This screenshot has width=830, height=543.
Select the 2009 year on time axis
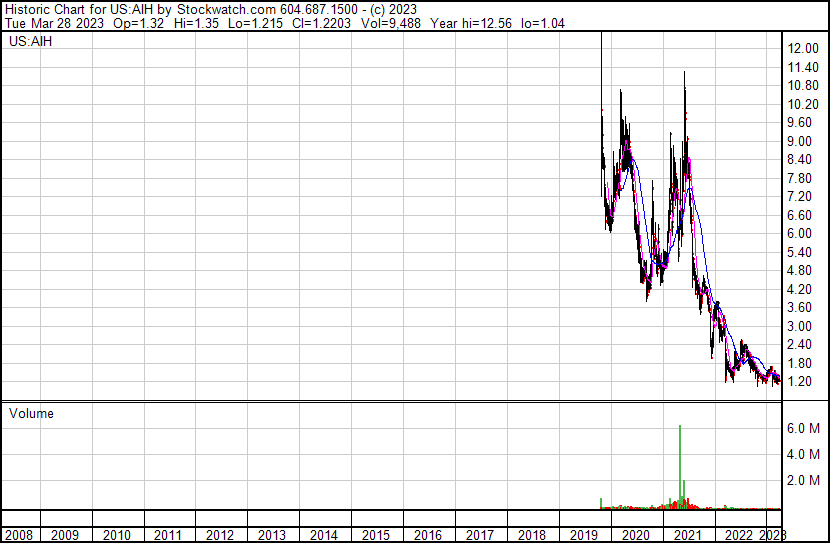(65, 535)
